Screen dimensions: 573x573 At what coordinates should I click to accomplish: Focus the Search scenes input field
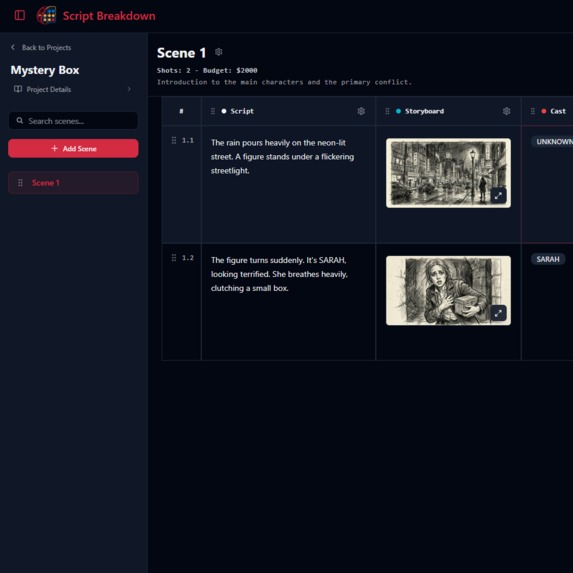tap(73, 121)
